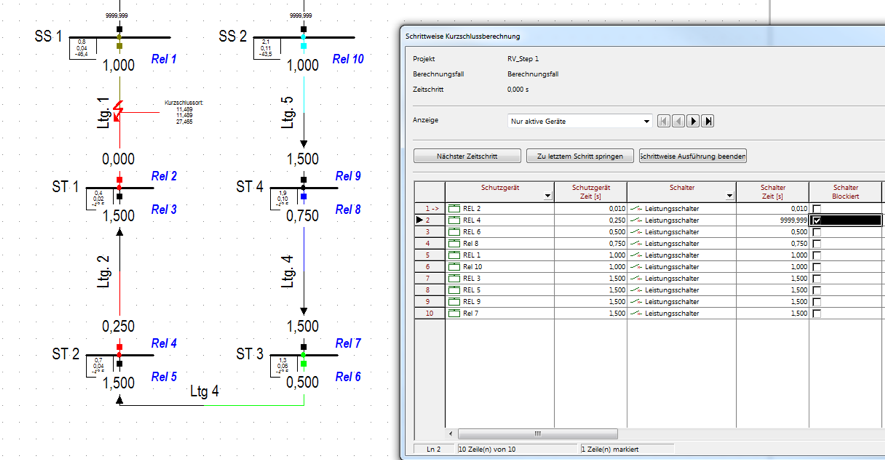Click the REL 2 protection device icon

click(454, 208)
